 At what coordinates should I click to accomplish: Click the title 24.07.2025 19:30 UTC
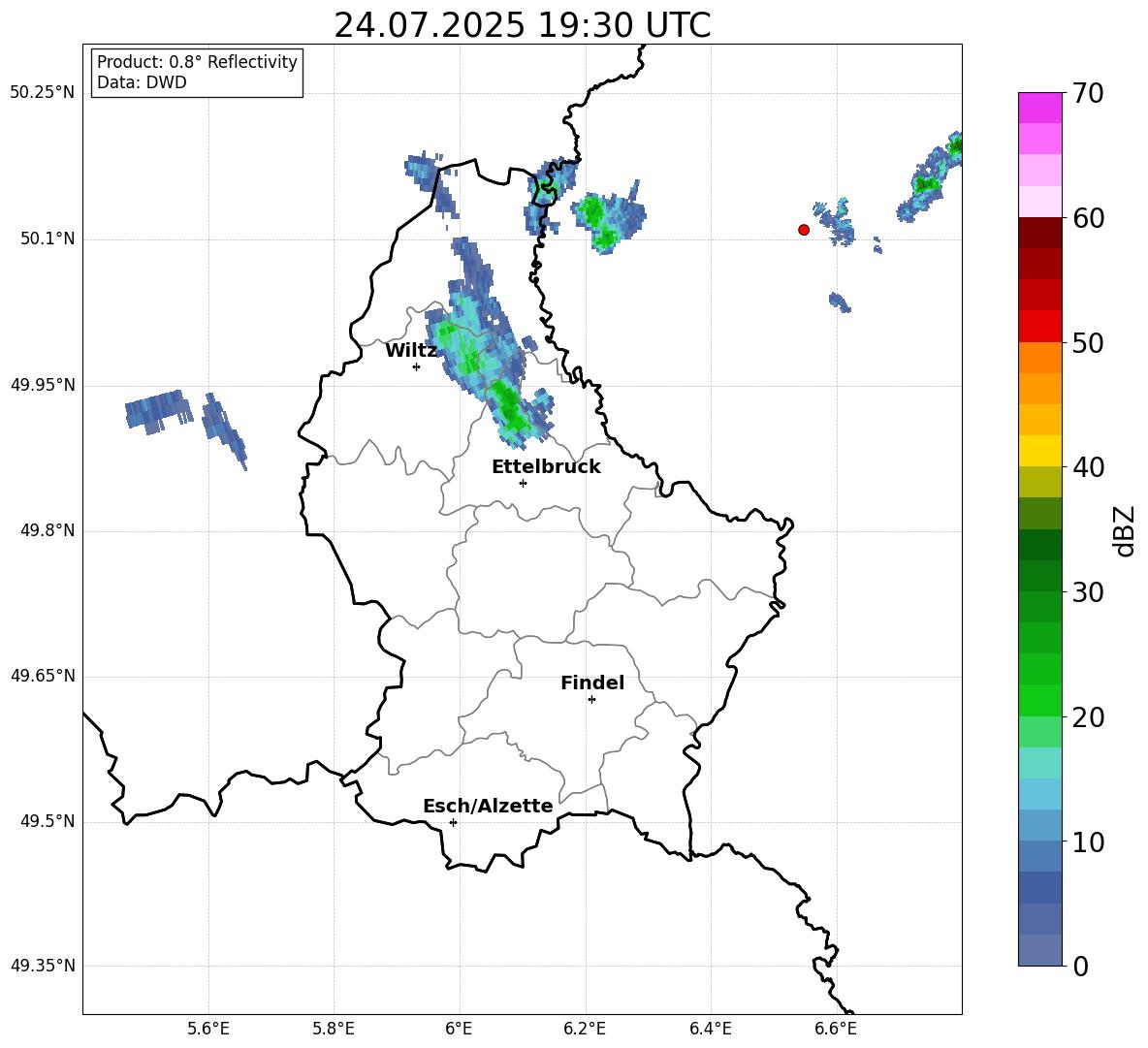tap(522, 25)
